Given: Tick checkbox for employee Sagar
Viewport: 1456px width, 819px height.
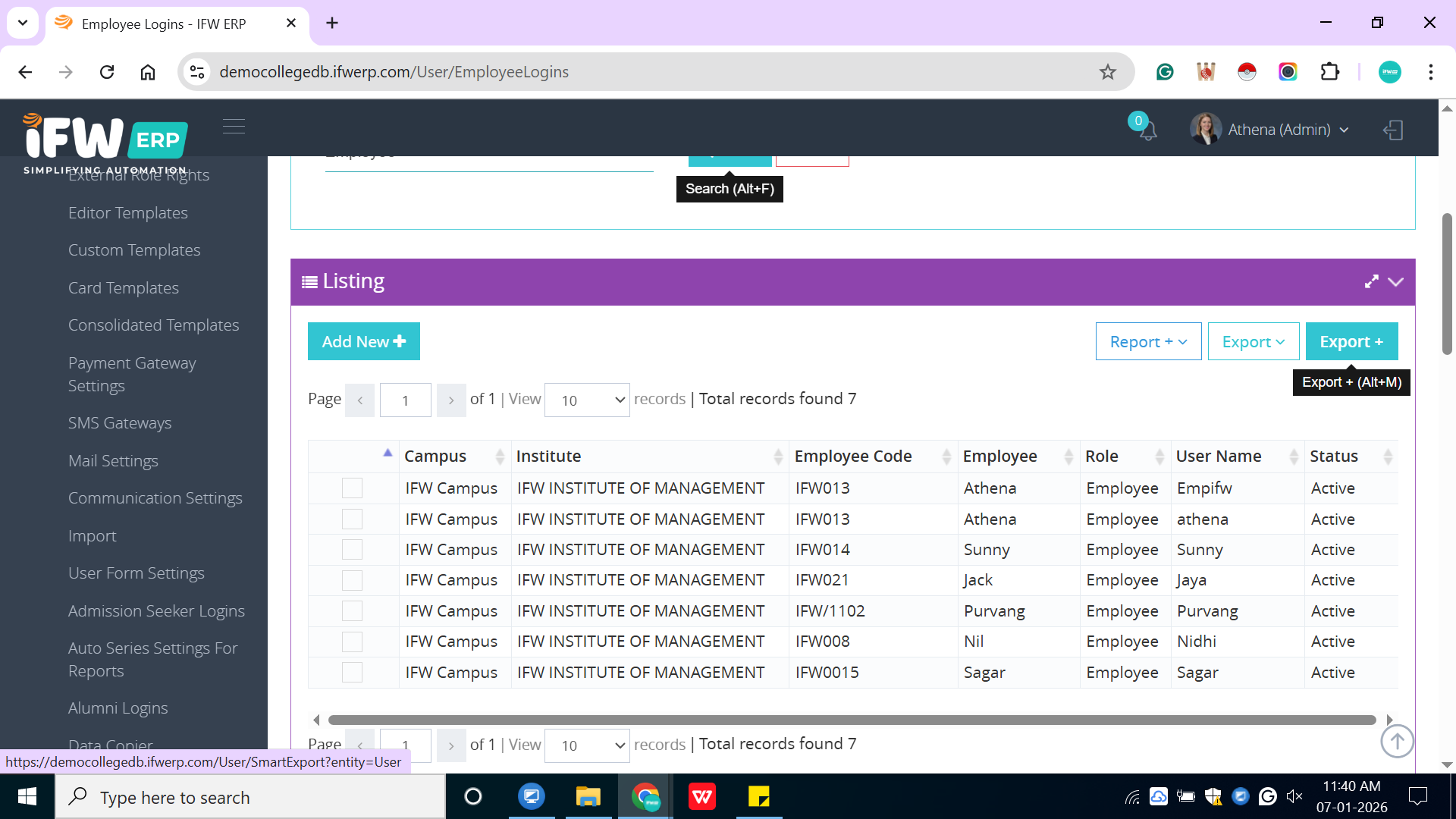Looking at the screenshot, I should [352, 673].
